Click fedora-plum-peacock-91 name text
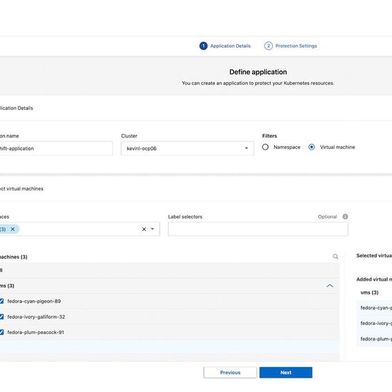The height and width of the screenshot is (392, 392). pyautogui.click(x=36, y=332)
